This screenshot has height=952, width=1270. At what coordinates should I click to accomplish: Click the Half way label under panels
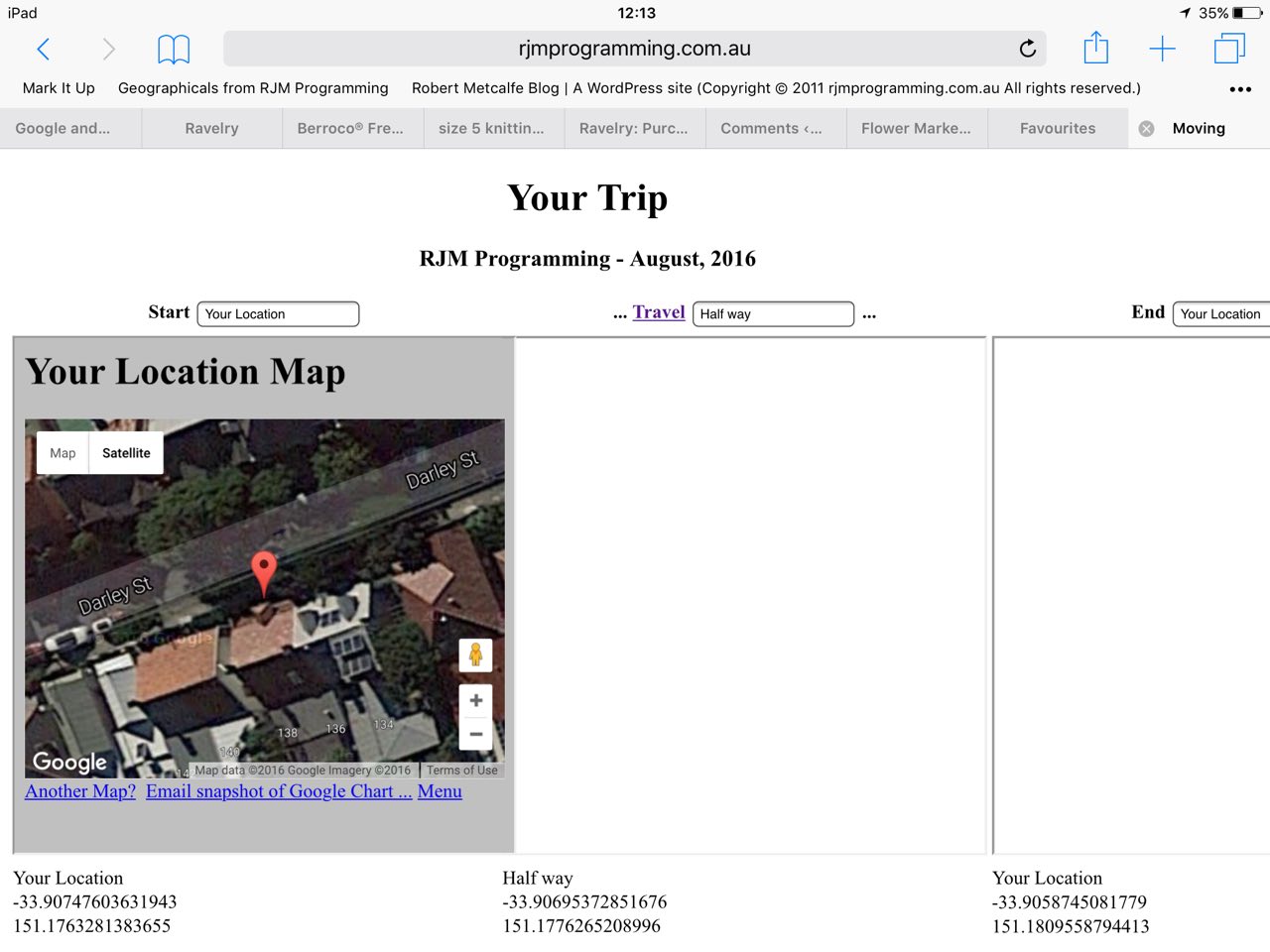pos(538,879)
